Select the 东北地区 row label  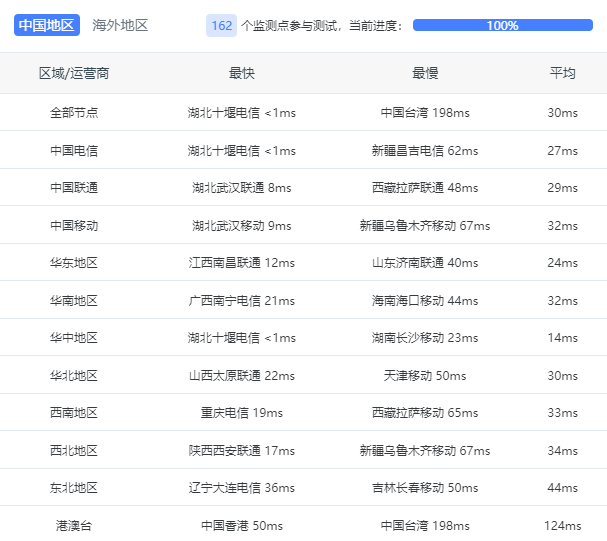74,488
